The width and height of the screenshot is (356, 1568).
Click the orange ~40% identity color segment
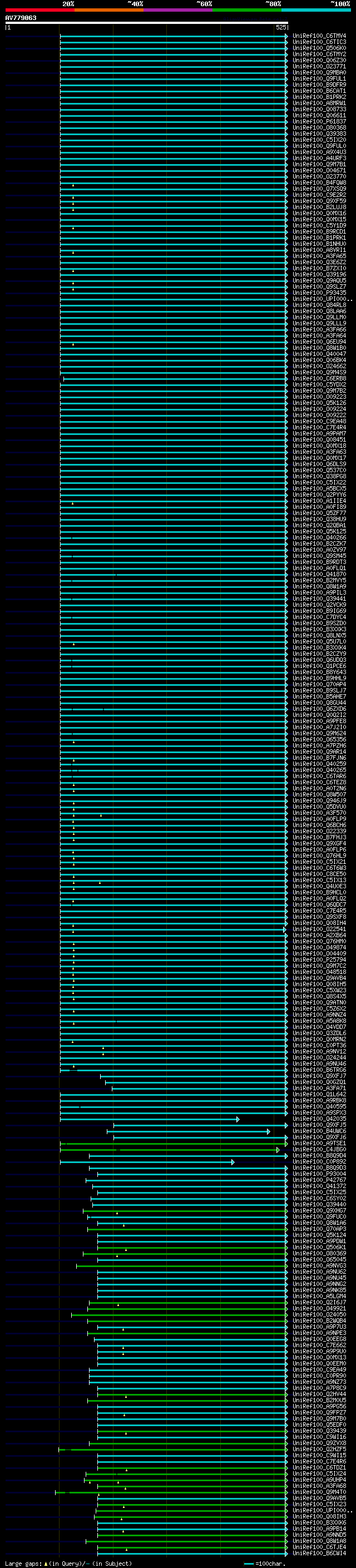point(109,10)
